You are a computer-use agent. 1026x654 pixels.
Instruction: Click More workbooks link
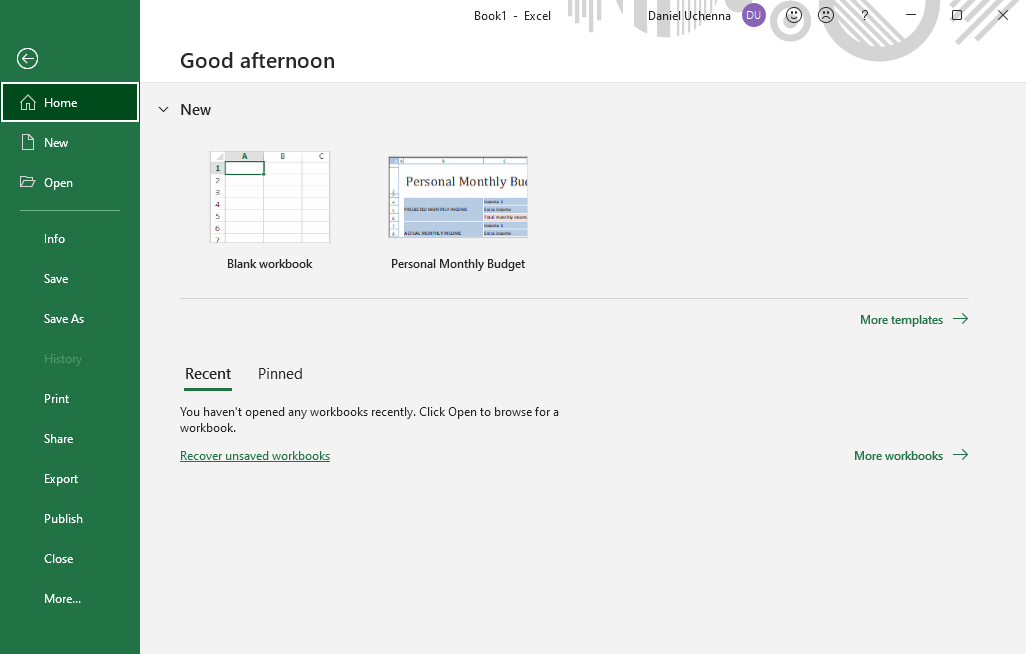click(x=910, y=456)
